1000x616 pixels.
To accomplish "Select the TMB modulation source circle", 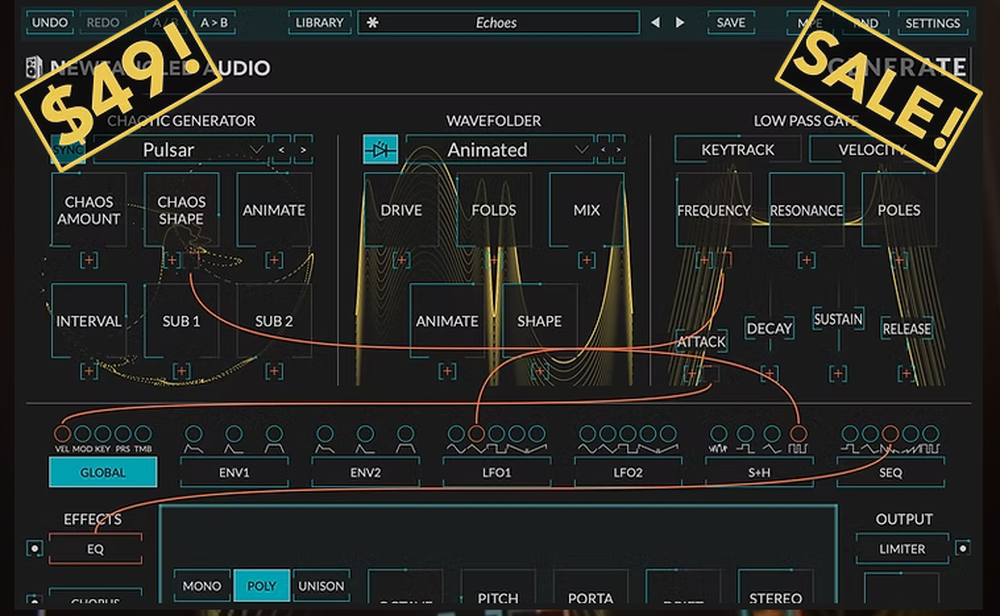I will [x=143, y=434].
